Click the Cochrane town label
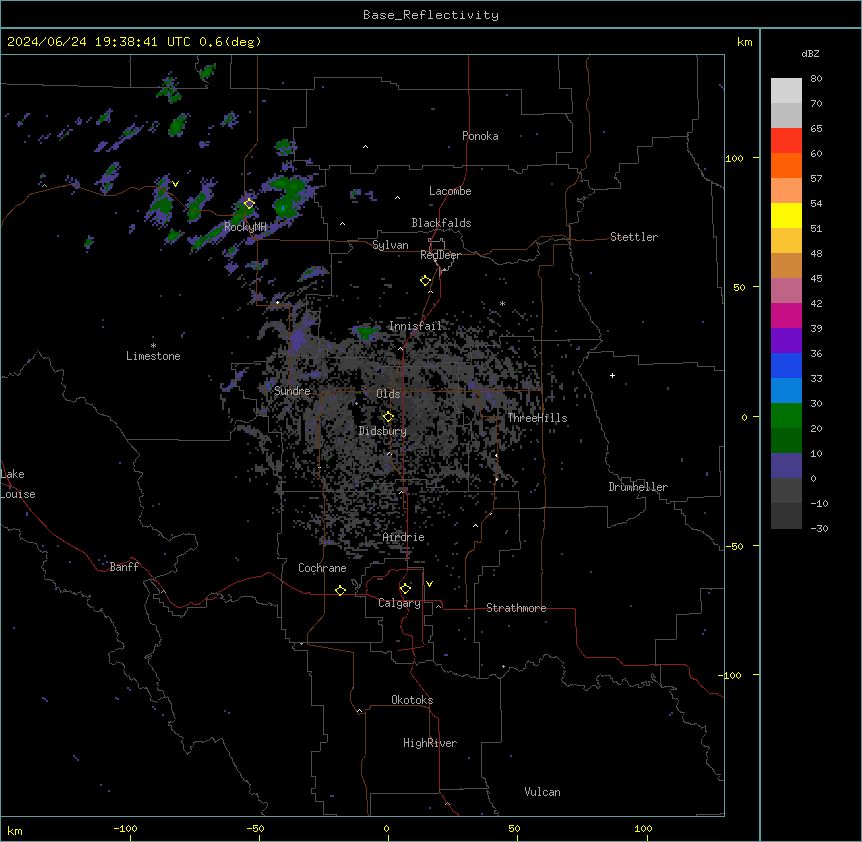The image size is (862, 842). coord(322,568)
